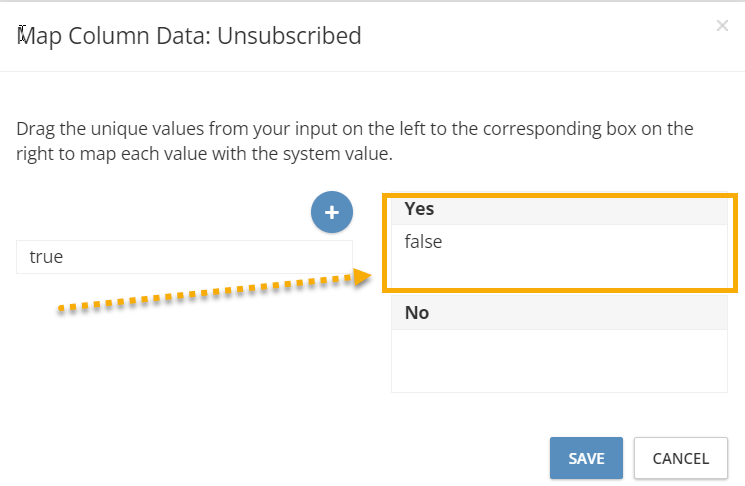Click instruction line starting "right to map"
This screenshot has width=745, height=486.
[x=204, y=154]
